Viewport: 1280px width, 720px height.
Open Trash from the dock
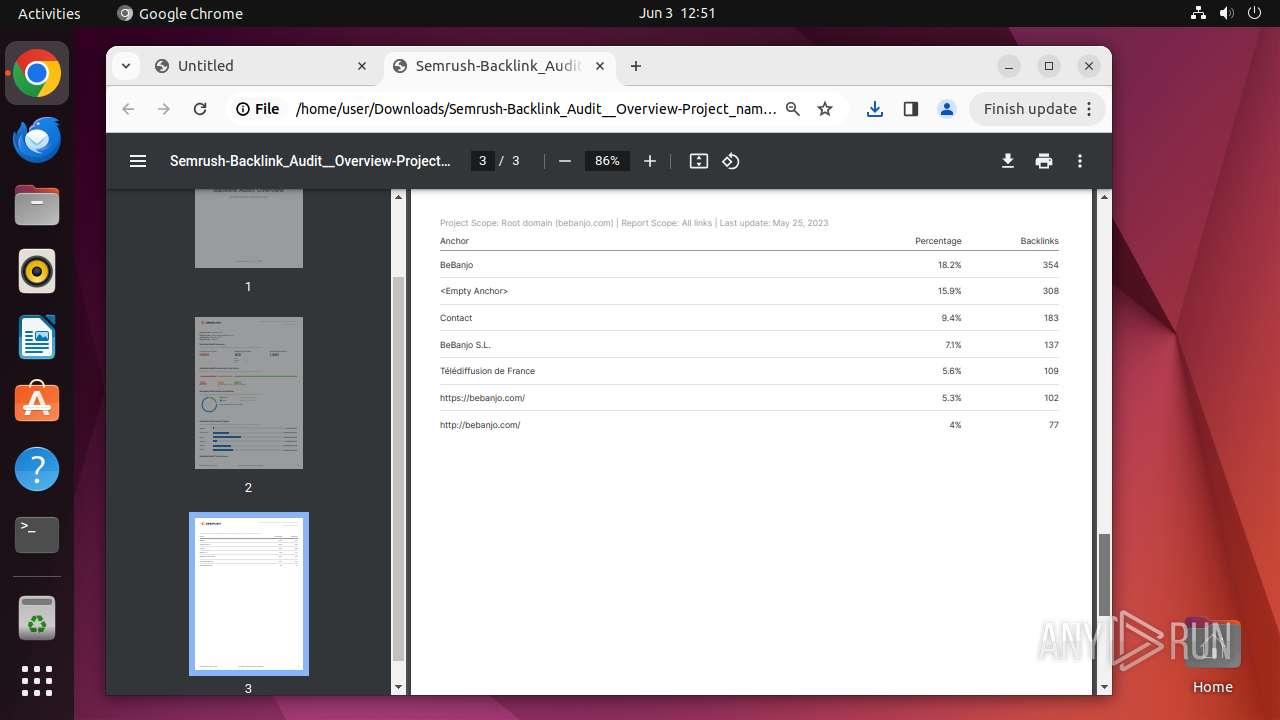[37, 618]
